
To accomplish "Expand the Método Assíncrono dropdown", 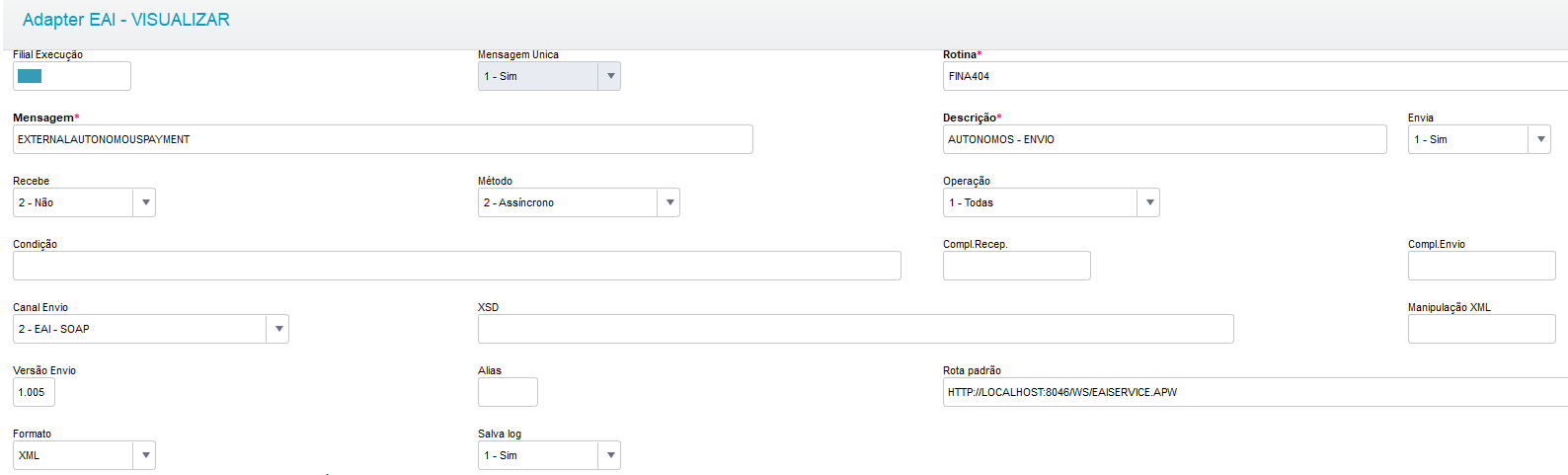I will click(669, 202).
